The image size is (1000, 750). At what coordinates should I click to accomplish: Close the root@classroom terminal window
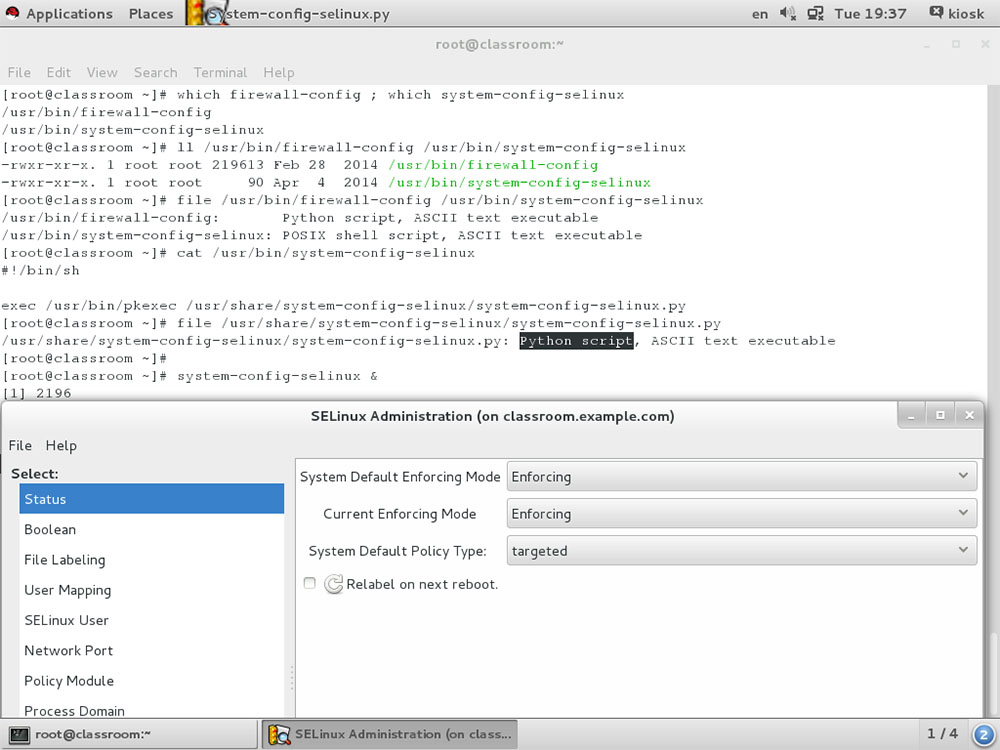pyautogui.click(x=985, y=44)
